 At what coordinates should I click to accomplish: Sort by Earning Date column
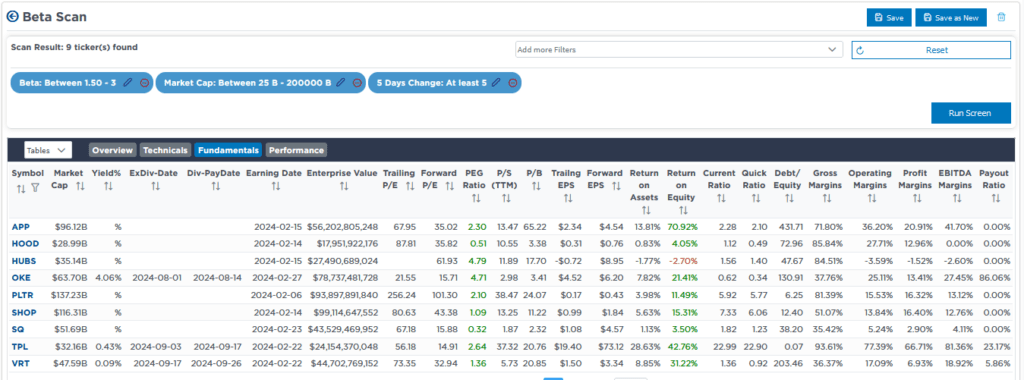coord(275,186)
